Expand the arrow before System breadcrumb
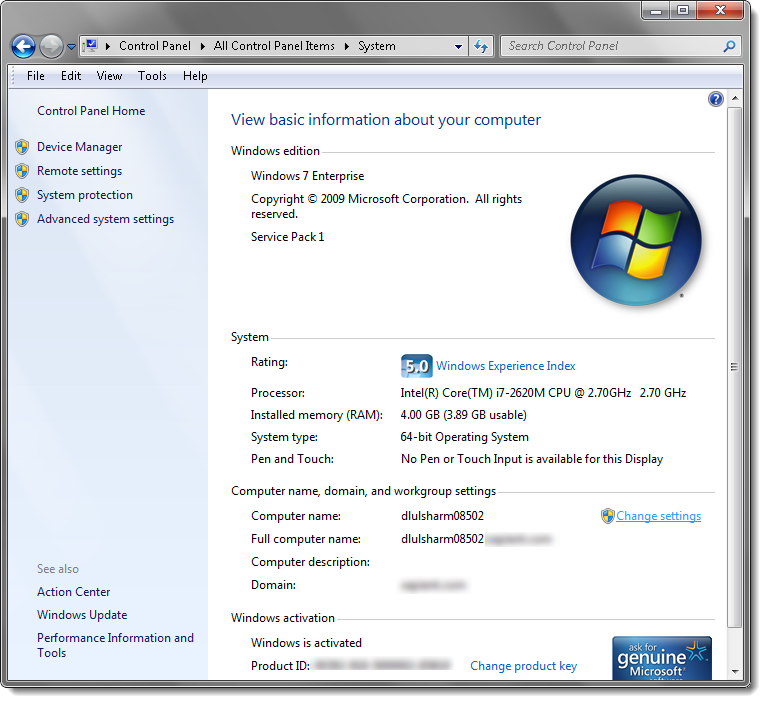This screenshot has width=766, height=703. [347, 47]
